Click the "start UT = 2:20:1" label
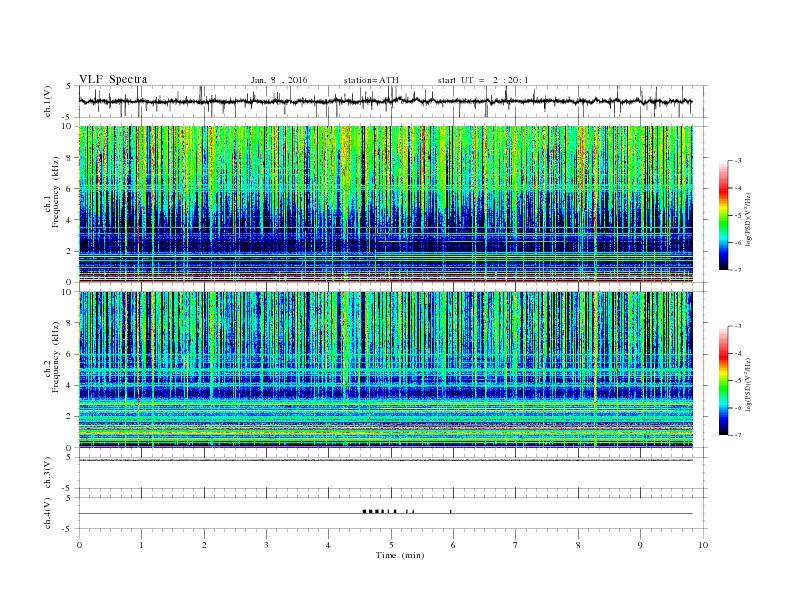This screenshot has height=612, width=792. click(483, 80)
